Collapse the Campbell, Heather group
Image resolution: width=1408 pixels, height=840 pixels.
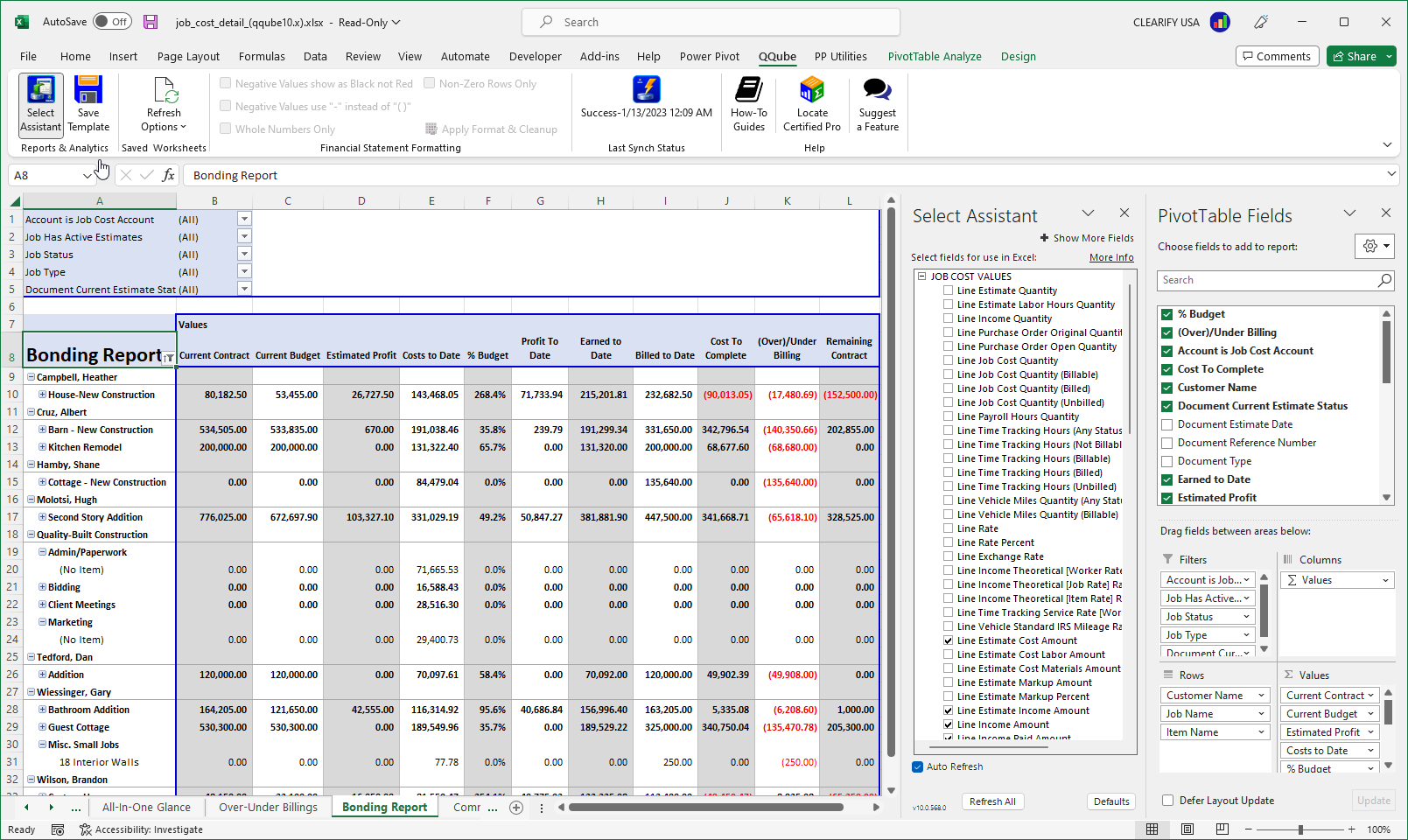point(31,376)
